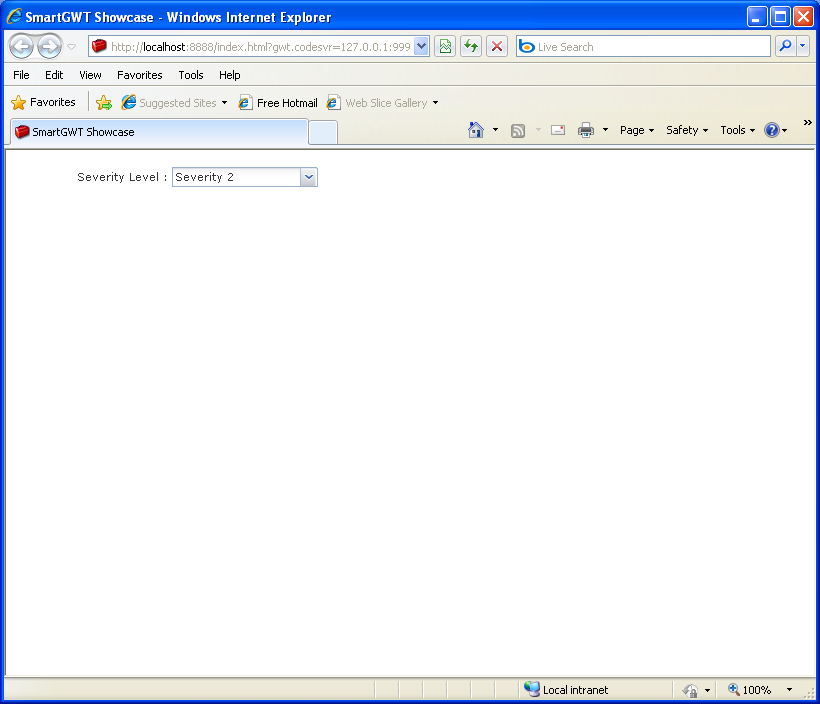The height and width of the screenshot is (704, 820).
Task: Open the Favorites menu in menu bar
Action: (140, 75)
